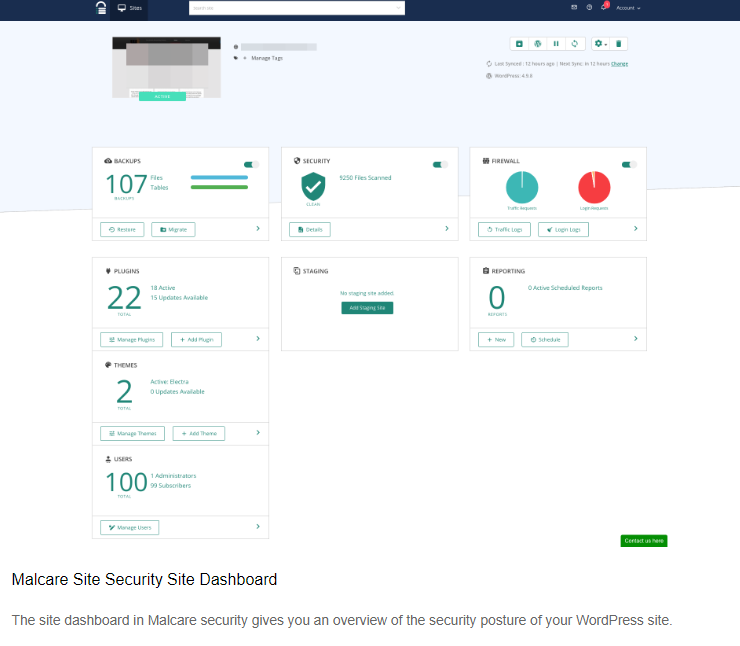Pause syncing with the pause icon
This screenshot has width=740, height=646.
coord(556,44)
